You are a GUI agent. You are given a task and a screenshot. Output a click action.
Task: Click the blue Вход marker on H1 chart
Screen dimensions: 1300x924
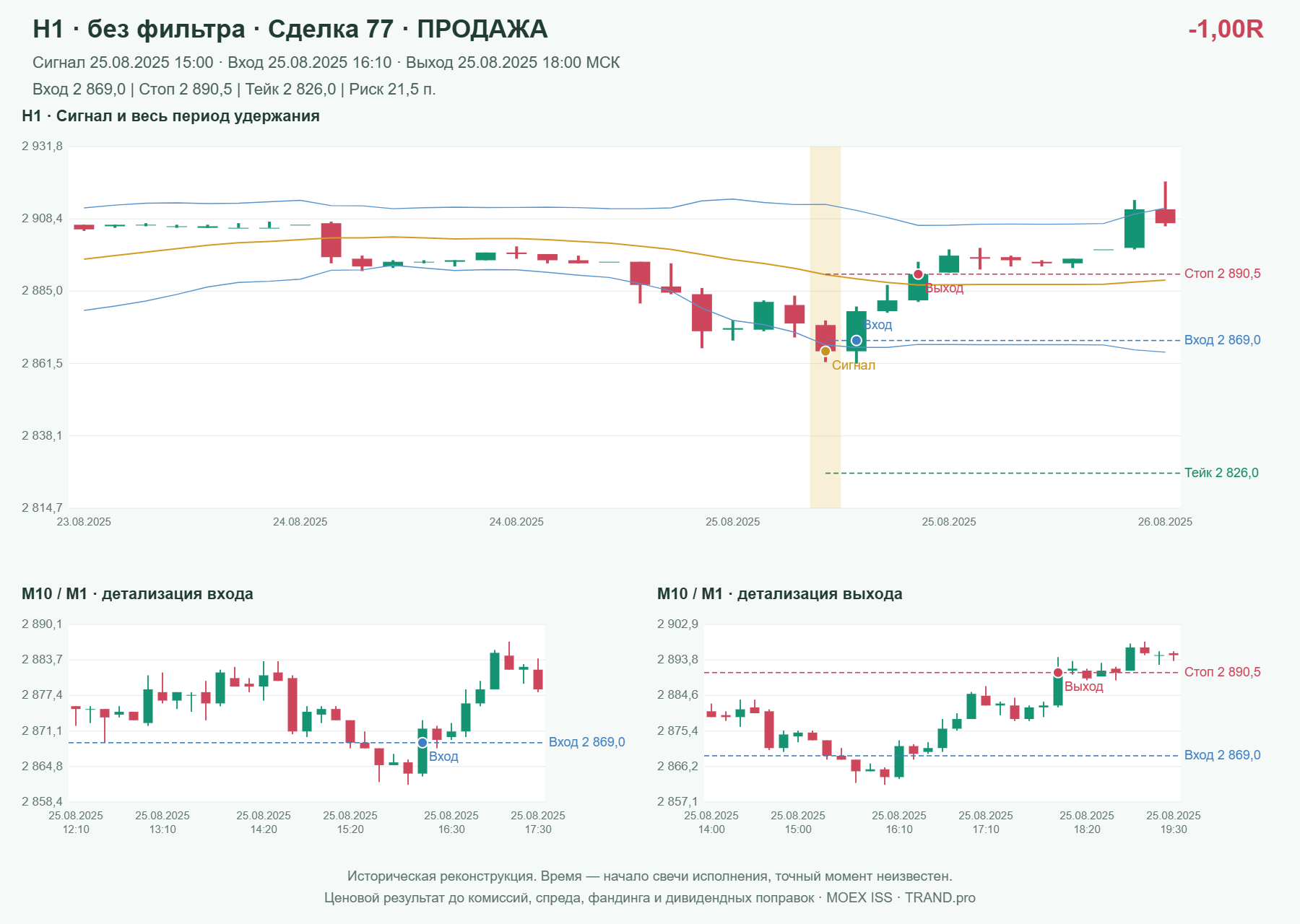[x=856, y=340]
